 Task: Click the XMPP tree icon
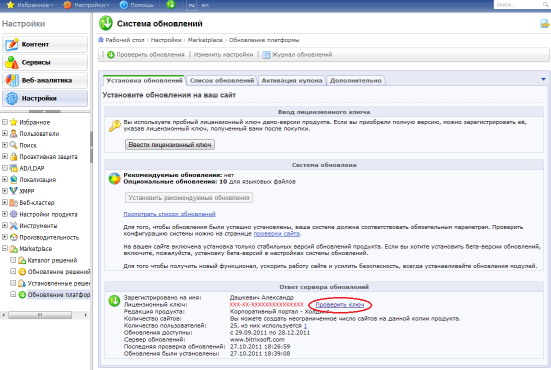coord(14,191)
